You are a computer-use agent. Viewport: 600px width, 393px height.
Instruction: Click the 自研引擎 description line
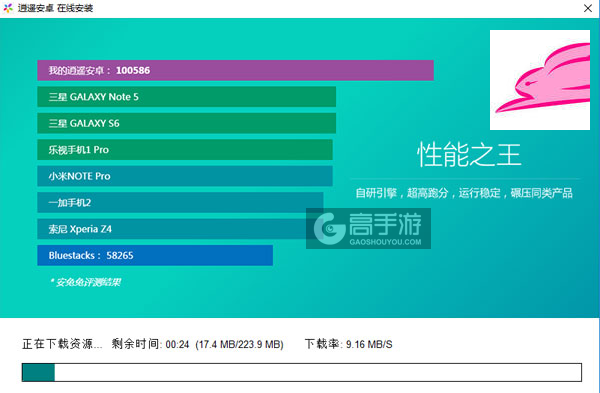pos(464,193)
